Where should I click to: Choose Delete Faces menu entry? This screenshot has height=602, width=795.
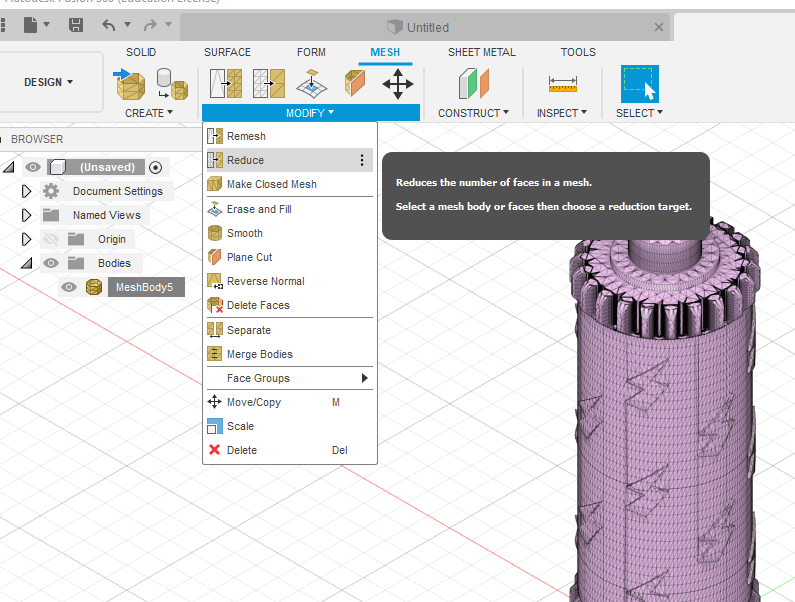coord(290,305)
